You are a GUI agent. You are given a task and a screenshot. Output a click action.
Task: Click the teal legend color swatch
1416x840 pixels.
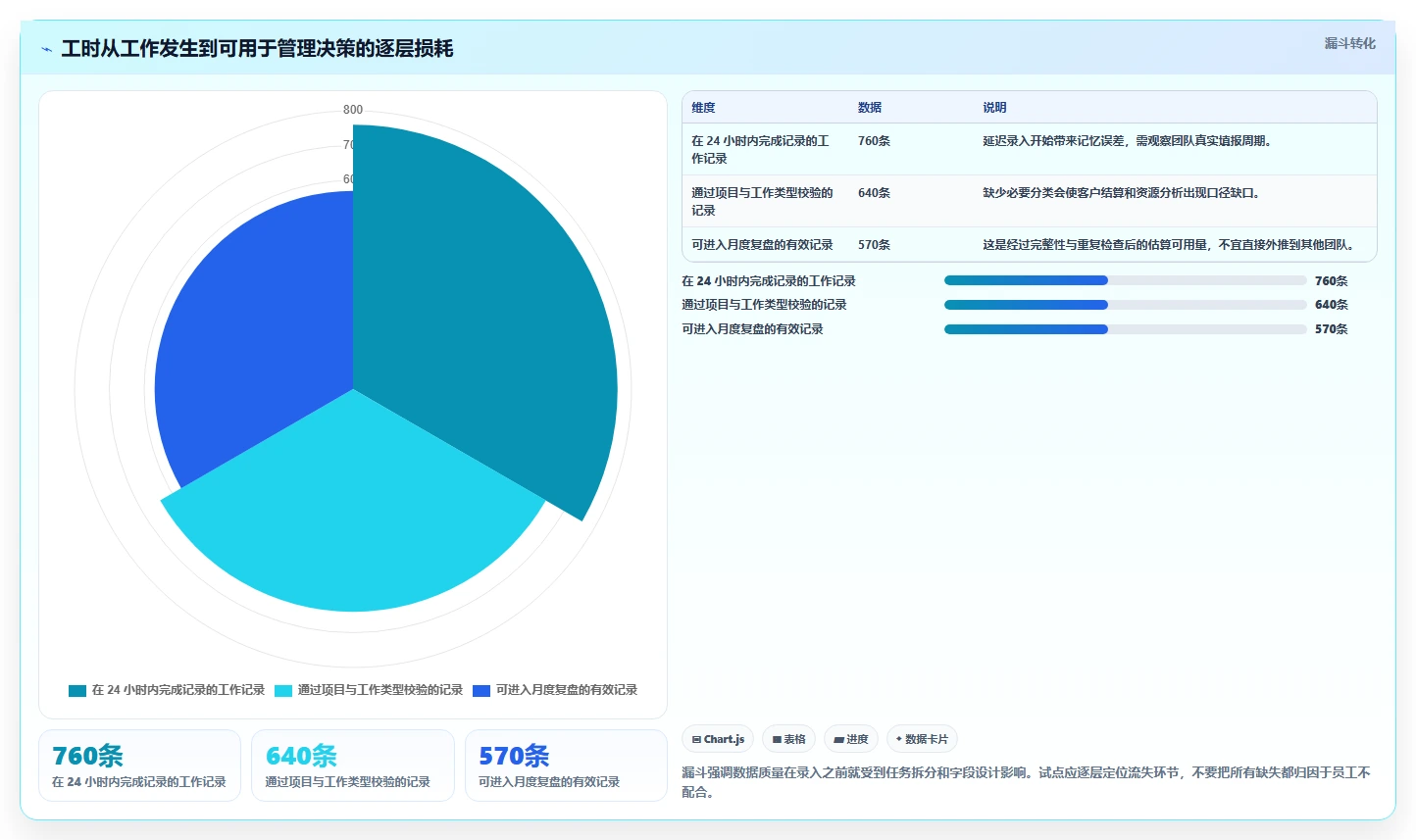(77, 690)
